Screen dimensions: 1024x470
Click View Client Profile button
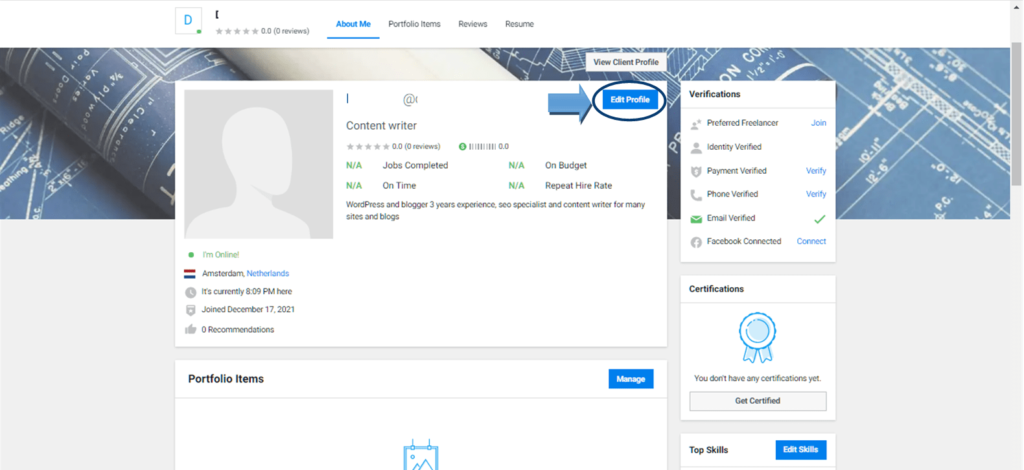(x=626, y=62)
